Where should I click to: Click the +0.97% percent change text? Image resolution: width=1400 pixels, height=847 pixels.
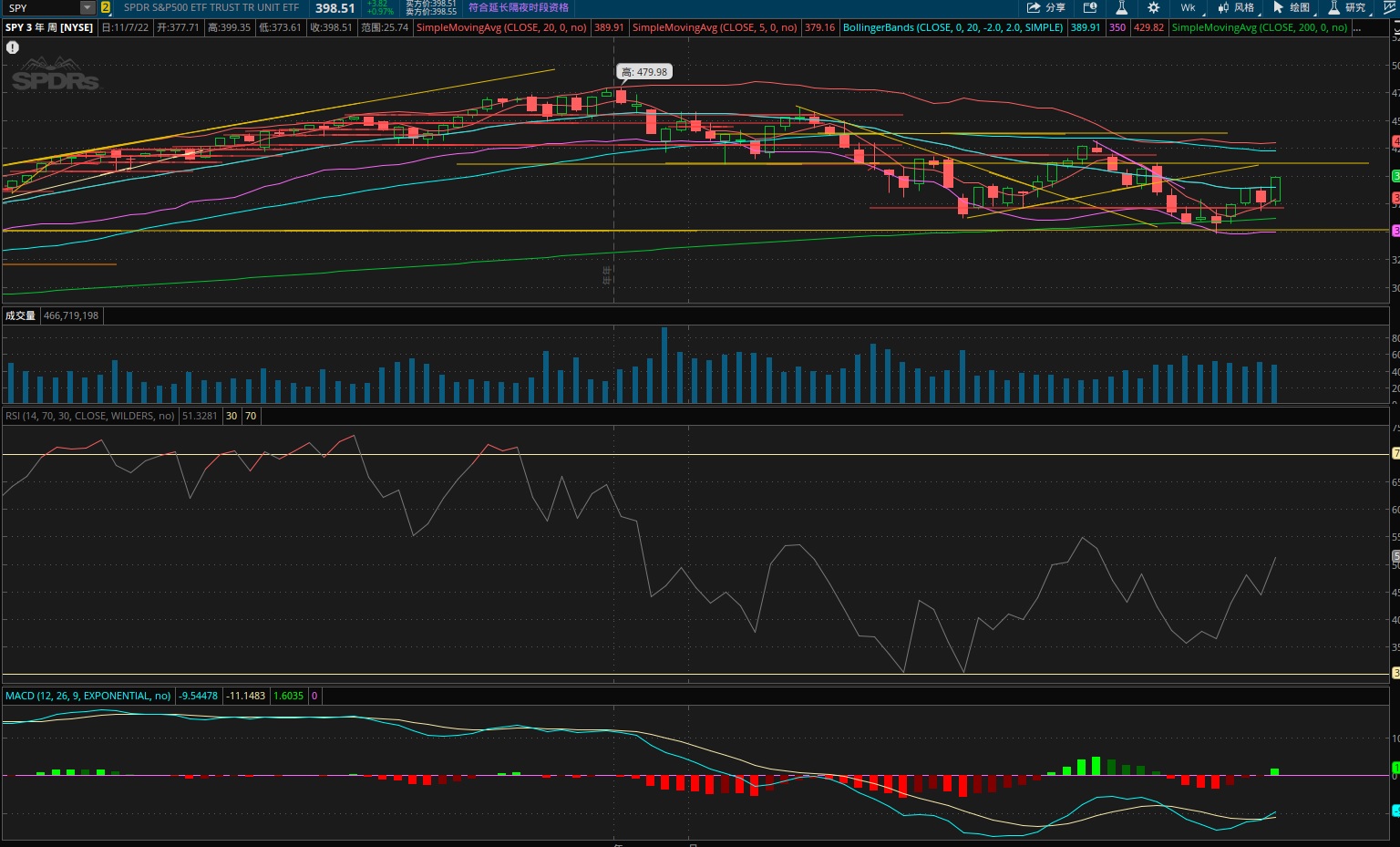coord(380,11)
